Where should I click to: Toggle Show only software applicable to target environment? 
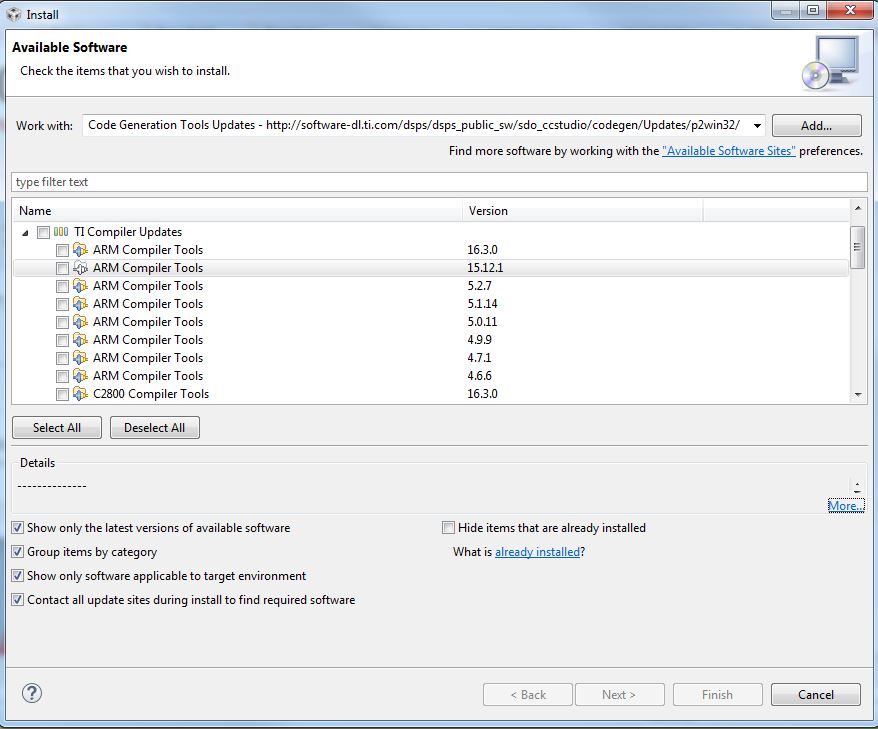(x=18, y=576)
